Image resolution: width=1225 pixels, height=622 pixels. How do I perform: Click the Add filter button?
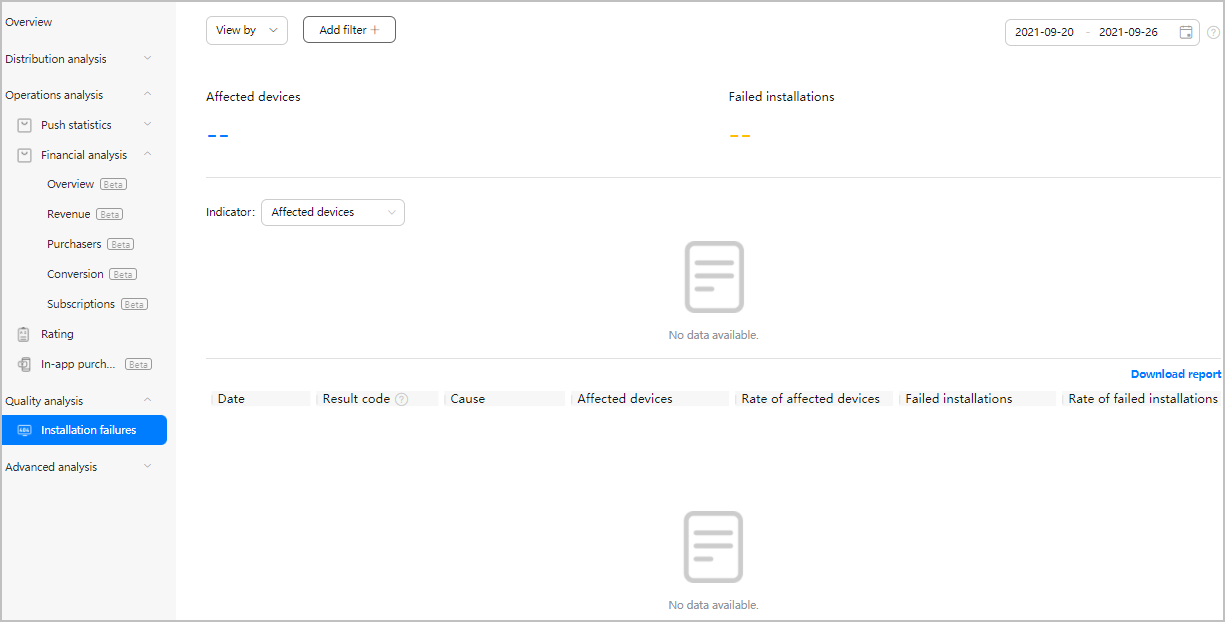pos(349,29)
